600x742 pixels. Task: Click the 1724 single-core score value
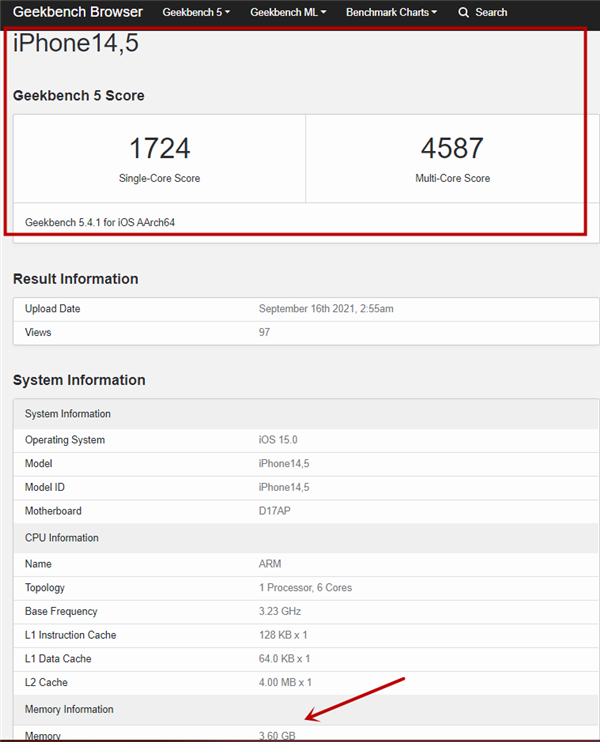(159, 148)
